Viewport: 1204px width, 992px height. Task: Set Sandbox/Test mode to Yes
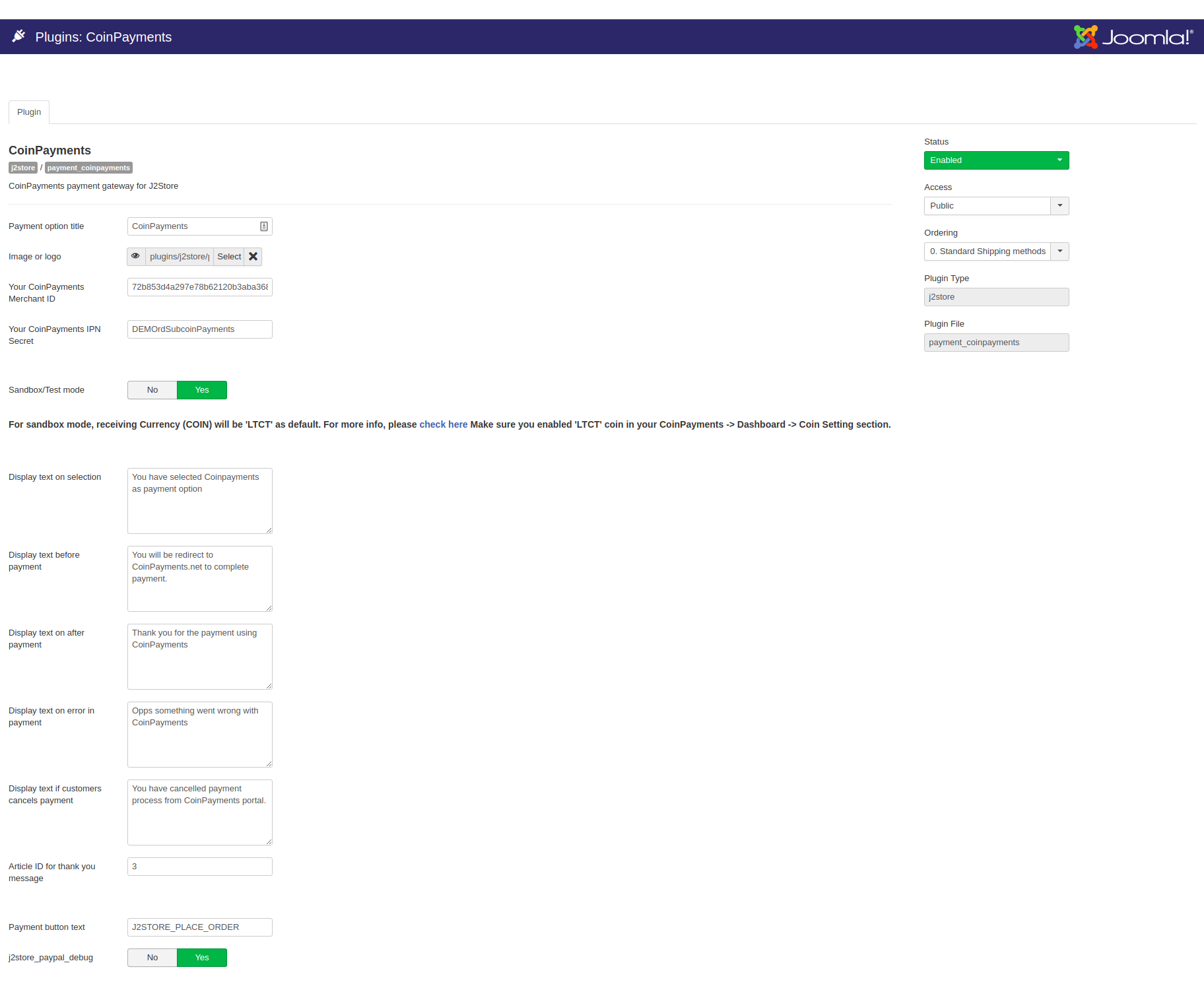click(x=202, y=390)
